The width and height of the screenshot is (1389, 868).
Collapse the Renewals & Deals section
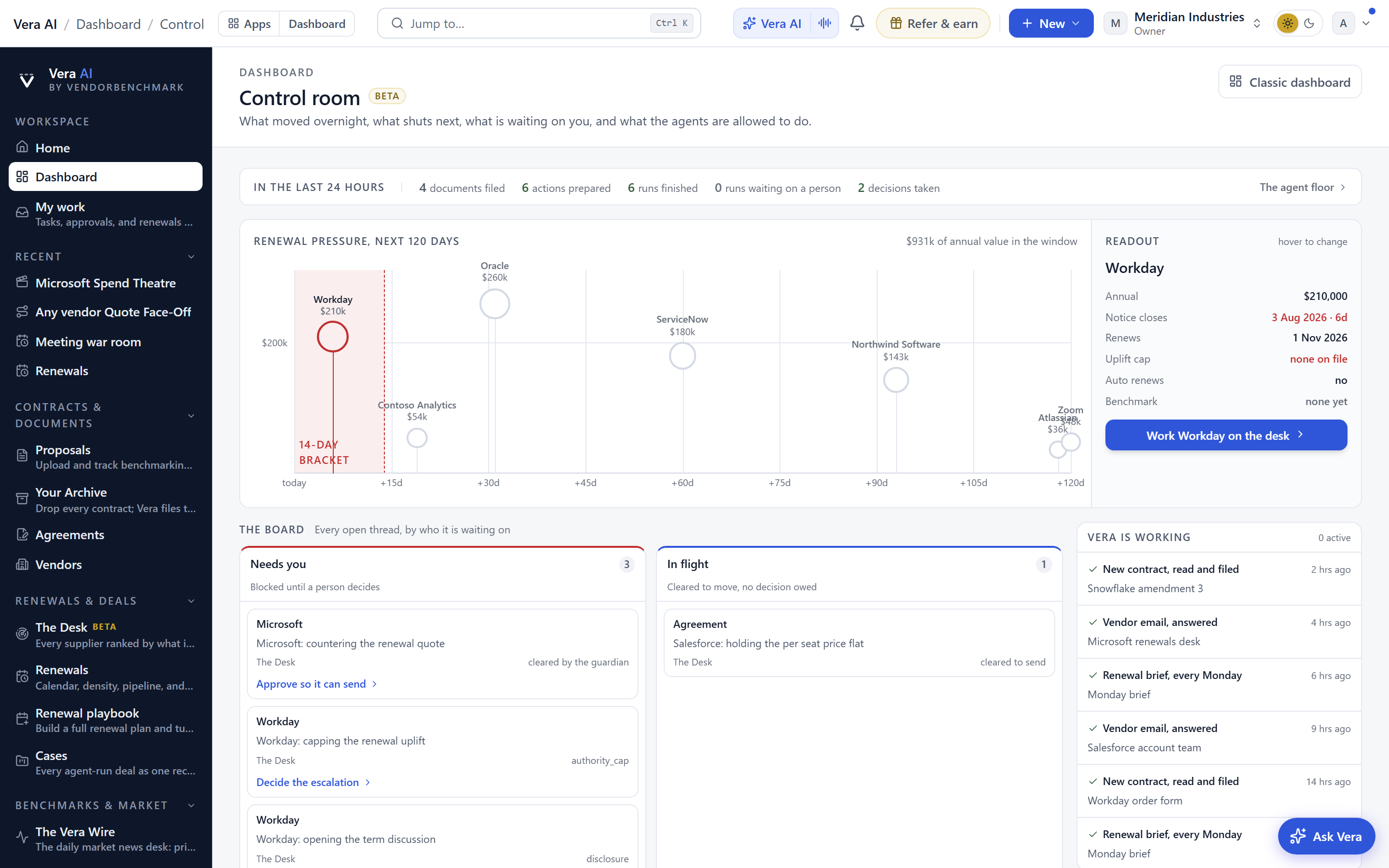coord(191,601)
